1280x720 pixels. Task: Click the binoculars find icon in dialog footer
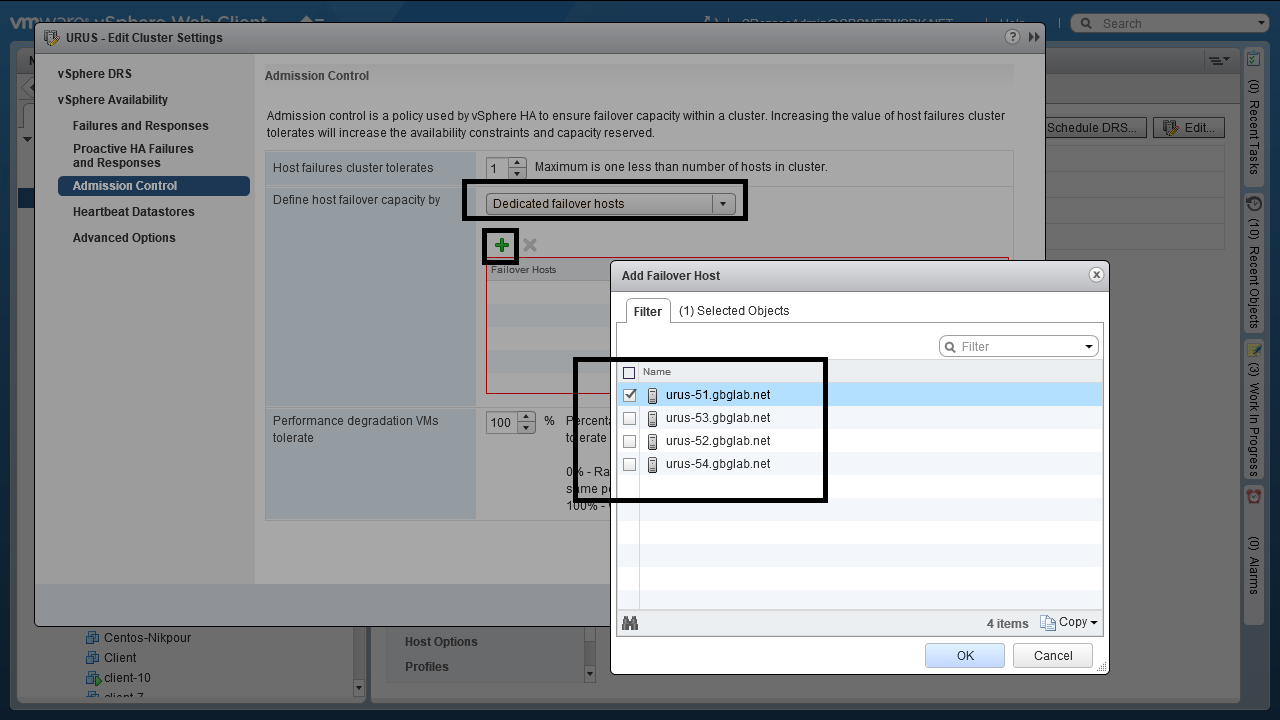click(x=630, y=623)
